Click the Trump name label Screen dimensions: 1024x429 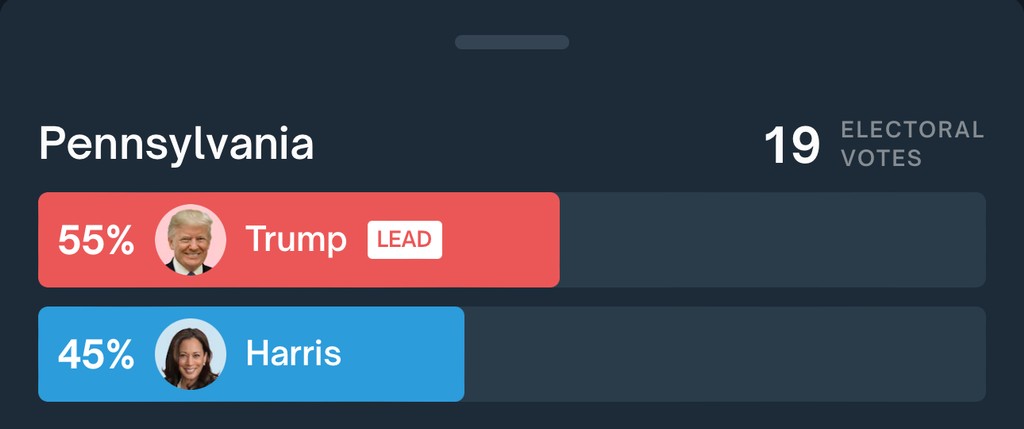(296, 241)
